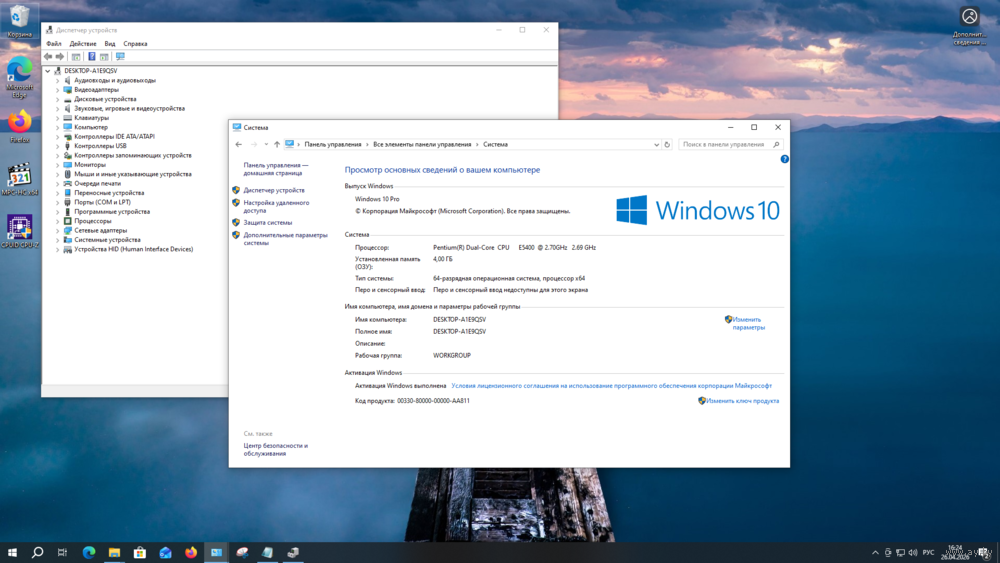Open the Вид menu in Device Manager

click(110, 44)
